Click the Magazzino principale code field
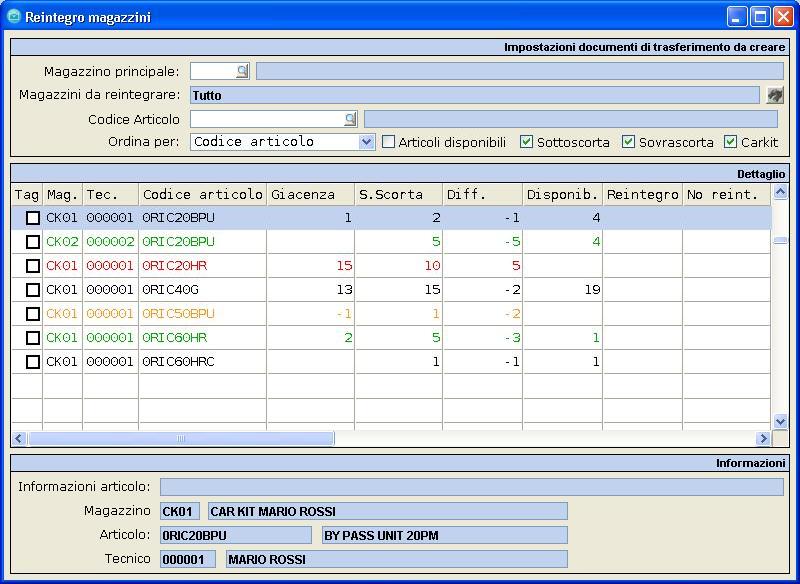Viewport: 800px width, 584px height. tap(213, 71)
